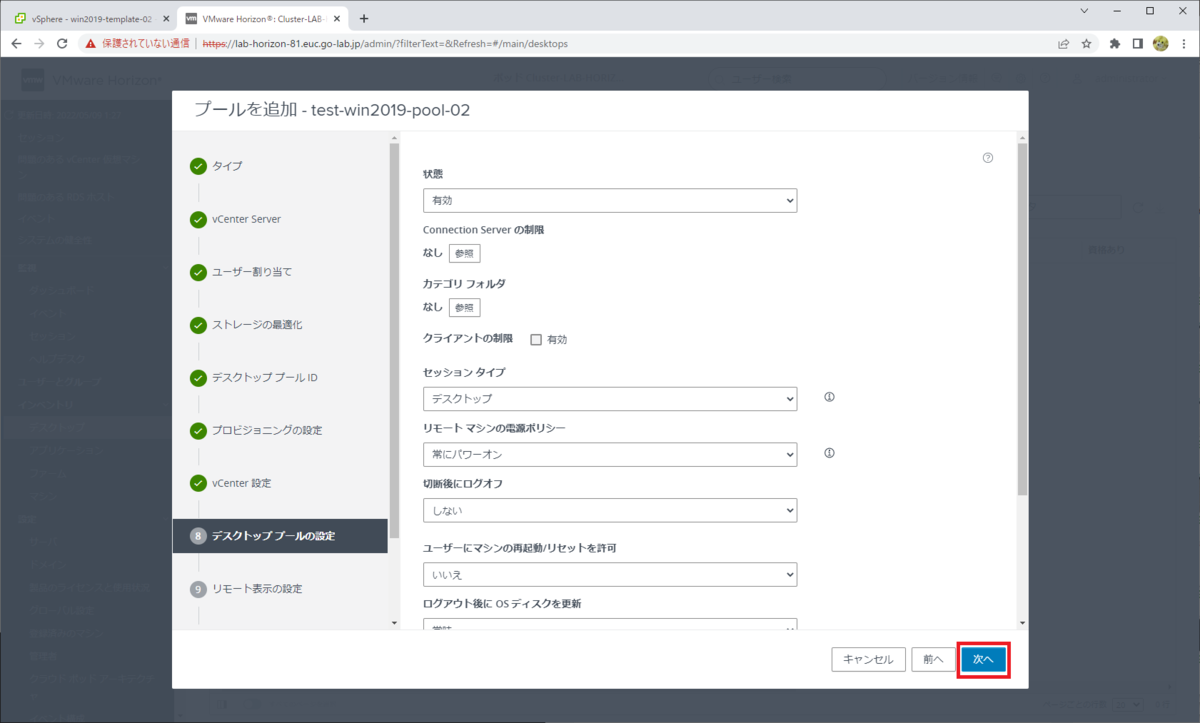Screen dimensions: 1200x723
Task: Switch to vSphere win2019-template-02 browser tab
Action: (89, 18)
